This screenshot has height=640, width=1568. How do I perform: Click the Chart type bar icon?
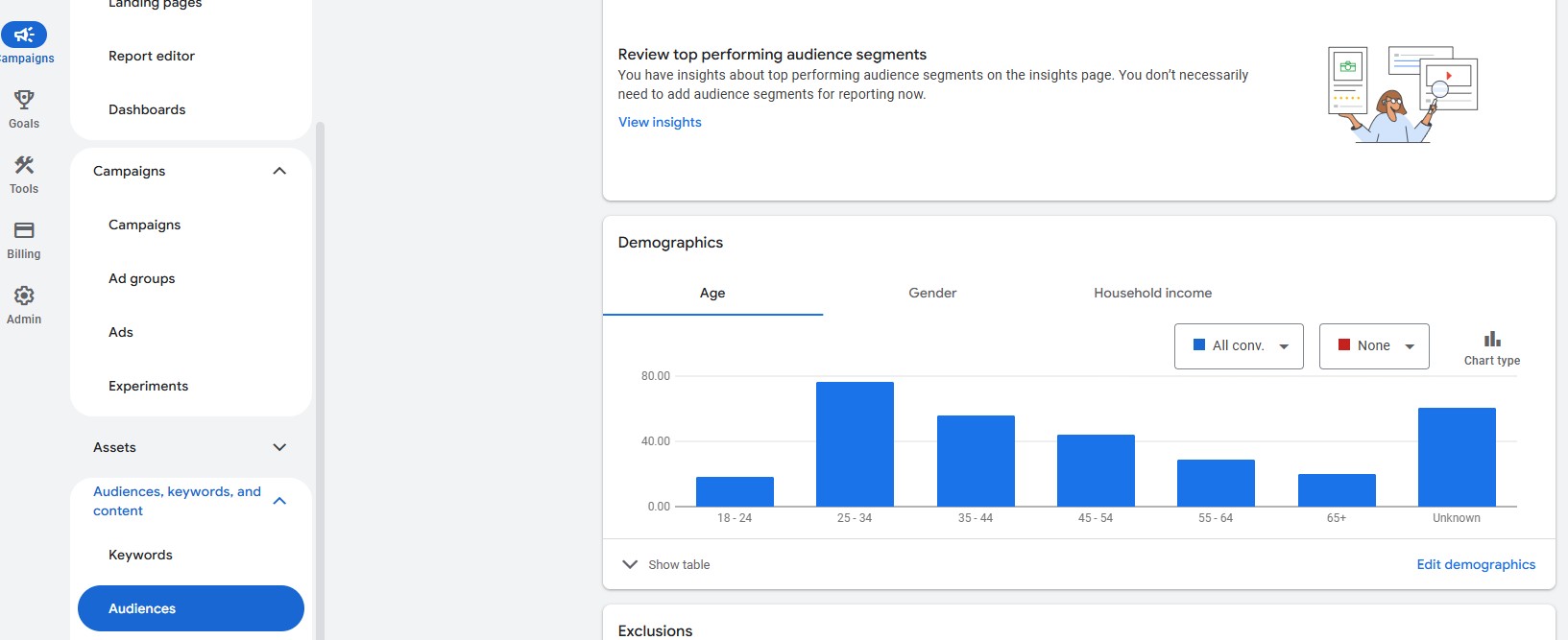point(1492,339)
